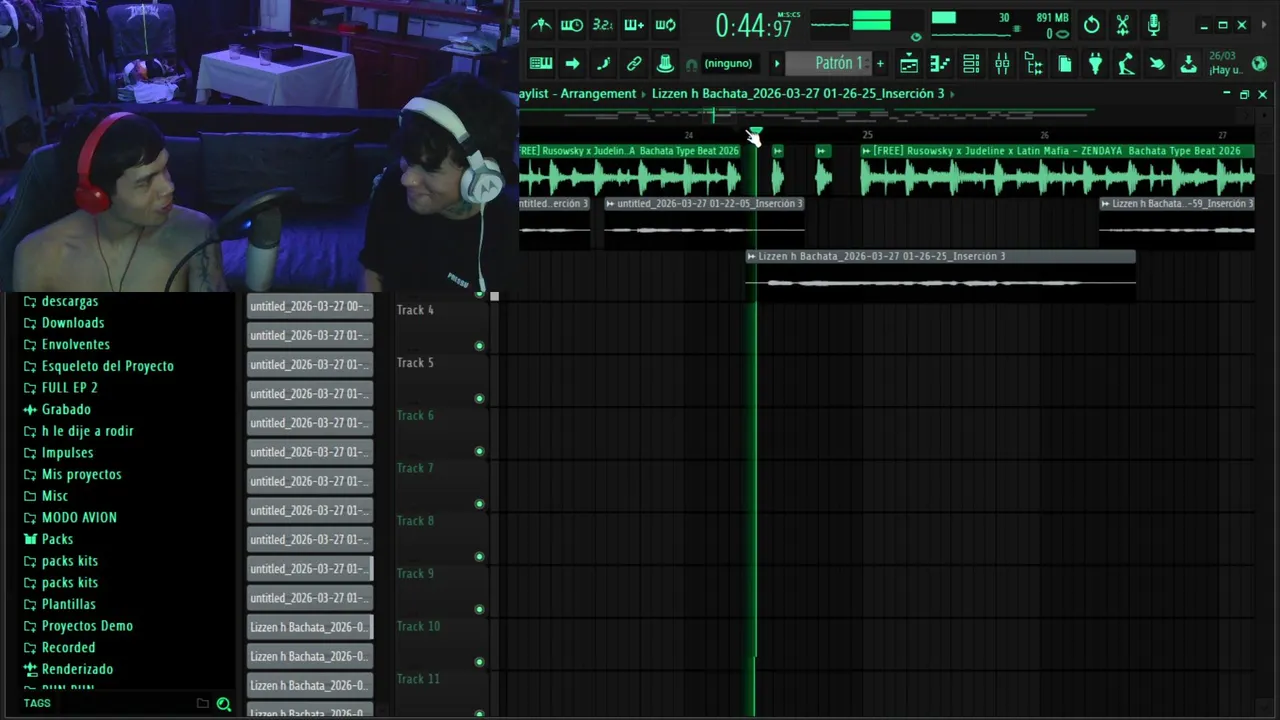Click the download tray icon
The width and height of the screenshot is (1280, 720).
click(x=1188, y=64)
